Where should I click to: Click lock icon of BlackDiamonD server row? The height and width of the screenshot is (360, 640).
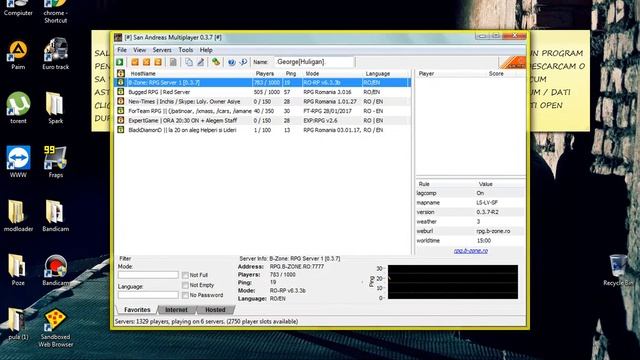[121, 130]
